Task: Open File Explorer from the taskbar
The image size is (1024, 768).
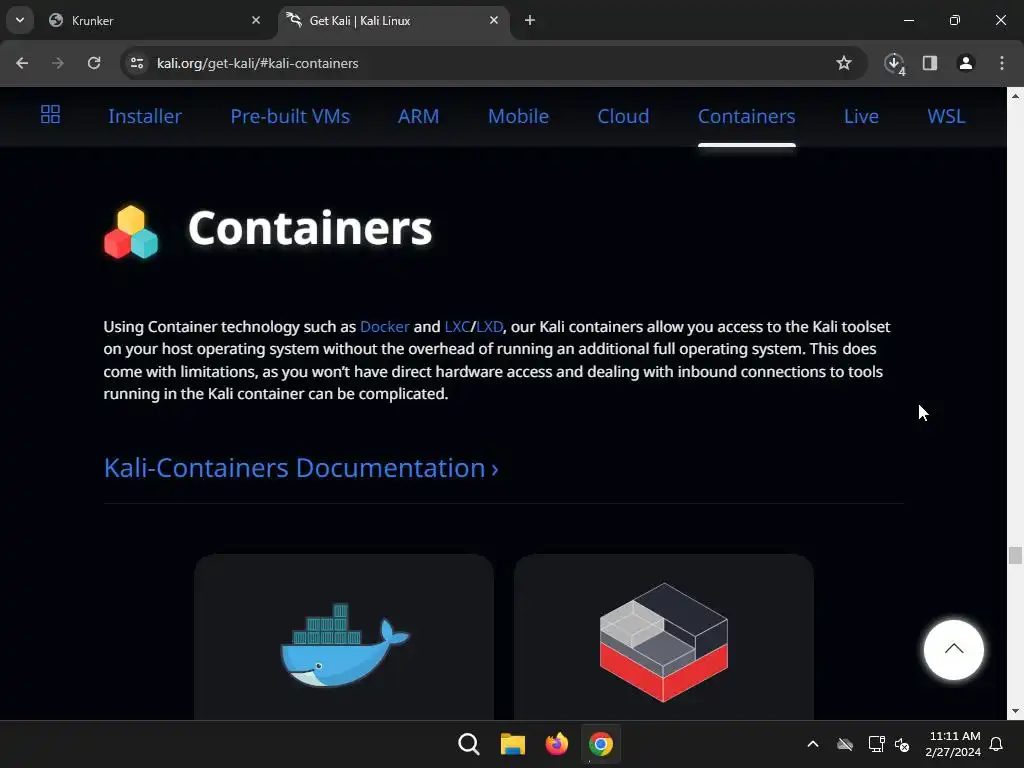Action: [513, 744]
